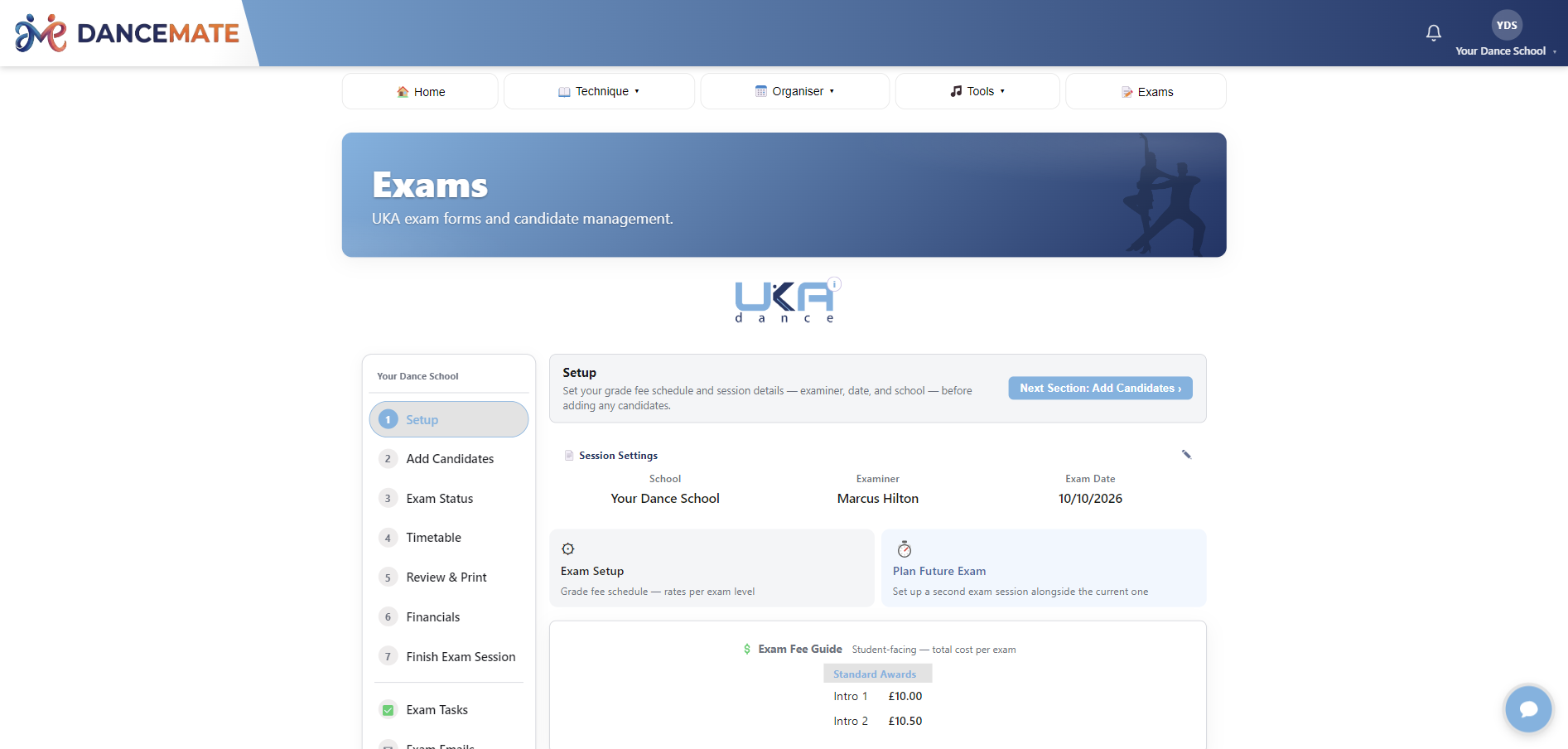Viewport: 1568px width, 749px height.
Task: Open the Financials step
Action: pos(449,617)
